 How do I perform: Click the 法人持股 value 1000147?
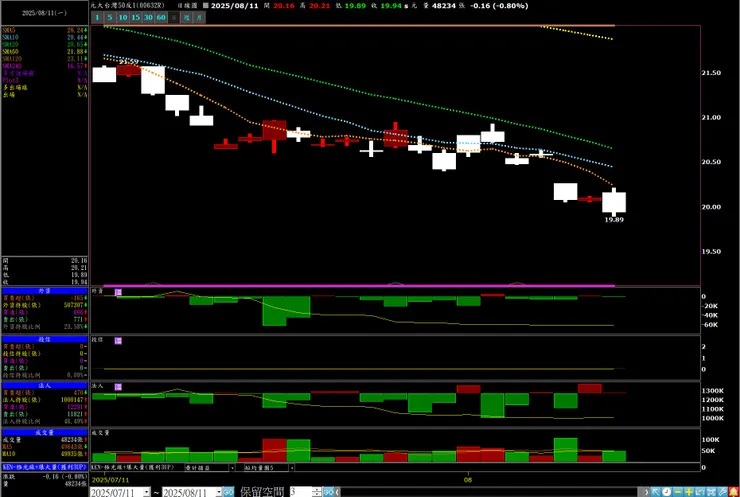(x=72, y=400)
